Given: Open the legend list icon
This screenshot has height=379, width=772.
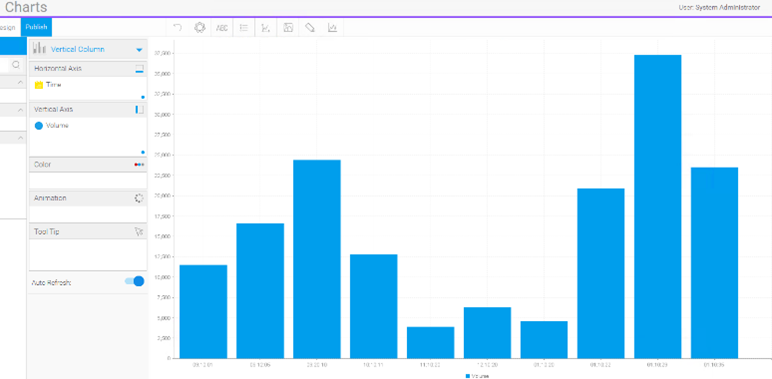Looking at the screenshot, I should 244,28.
